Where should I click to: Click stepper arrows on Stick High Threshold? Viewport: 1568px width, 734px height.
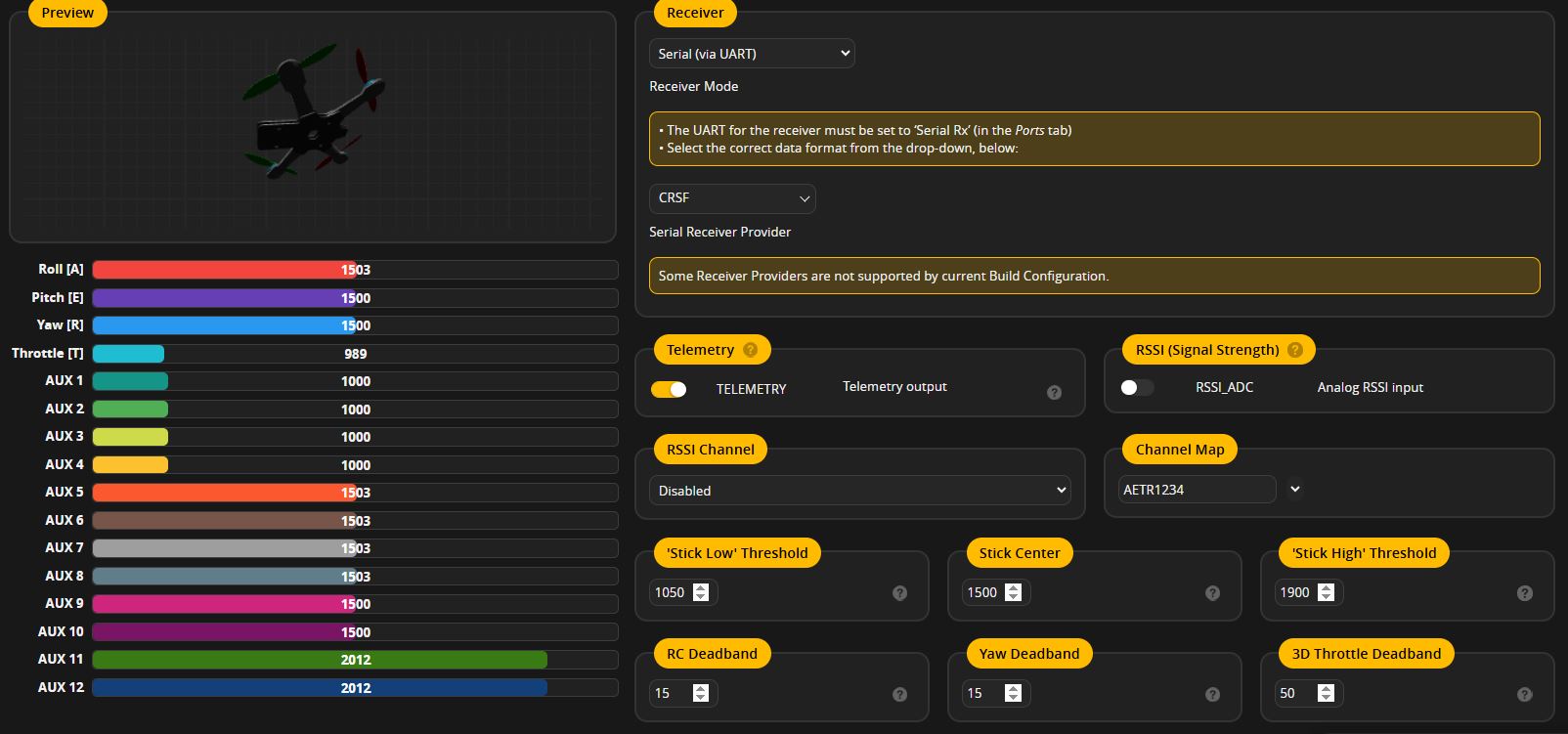tap(1326, 592)
